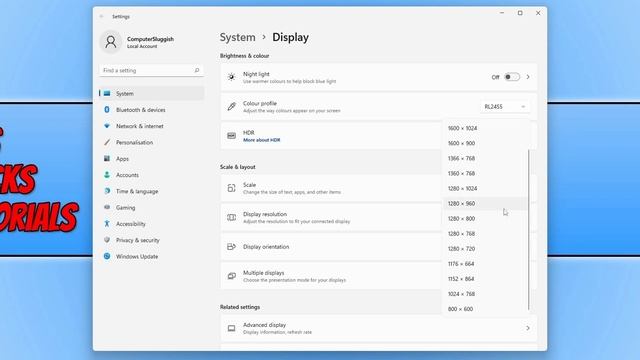Viewport: 640px width, 360px height.
Task: Open Time & language settings
Action: point(151,191)
